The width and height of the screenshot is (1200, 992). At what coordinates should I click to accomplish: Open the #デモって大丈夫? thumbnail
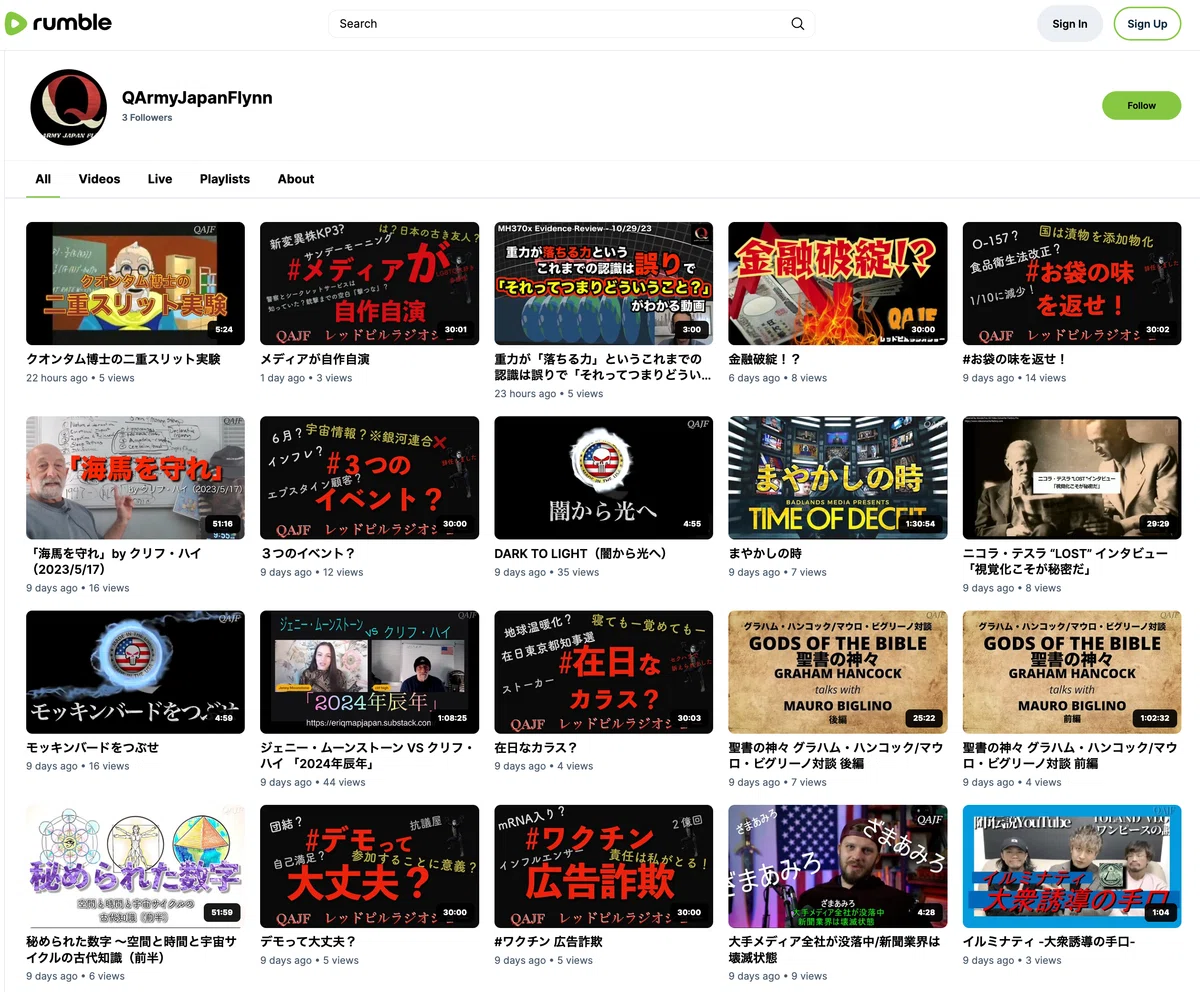[x=369, y=866]
